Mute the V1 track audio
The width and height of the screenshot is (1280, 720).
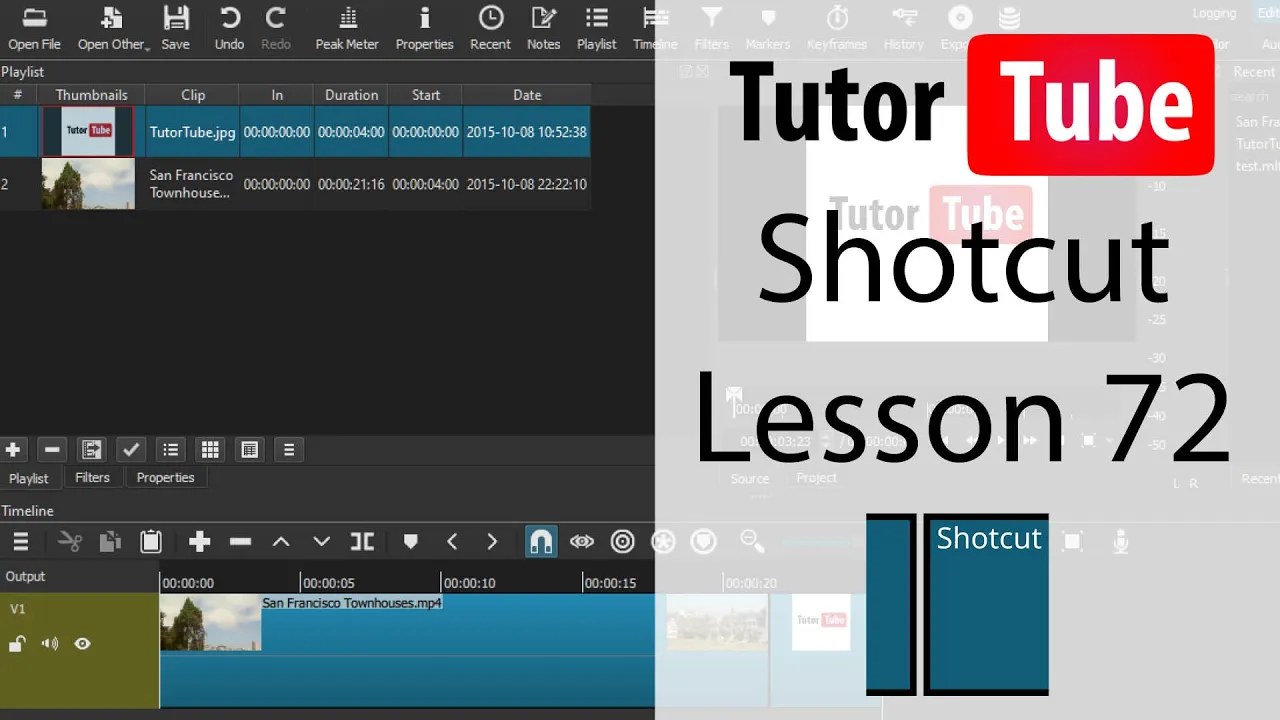pos(50,644)
